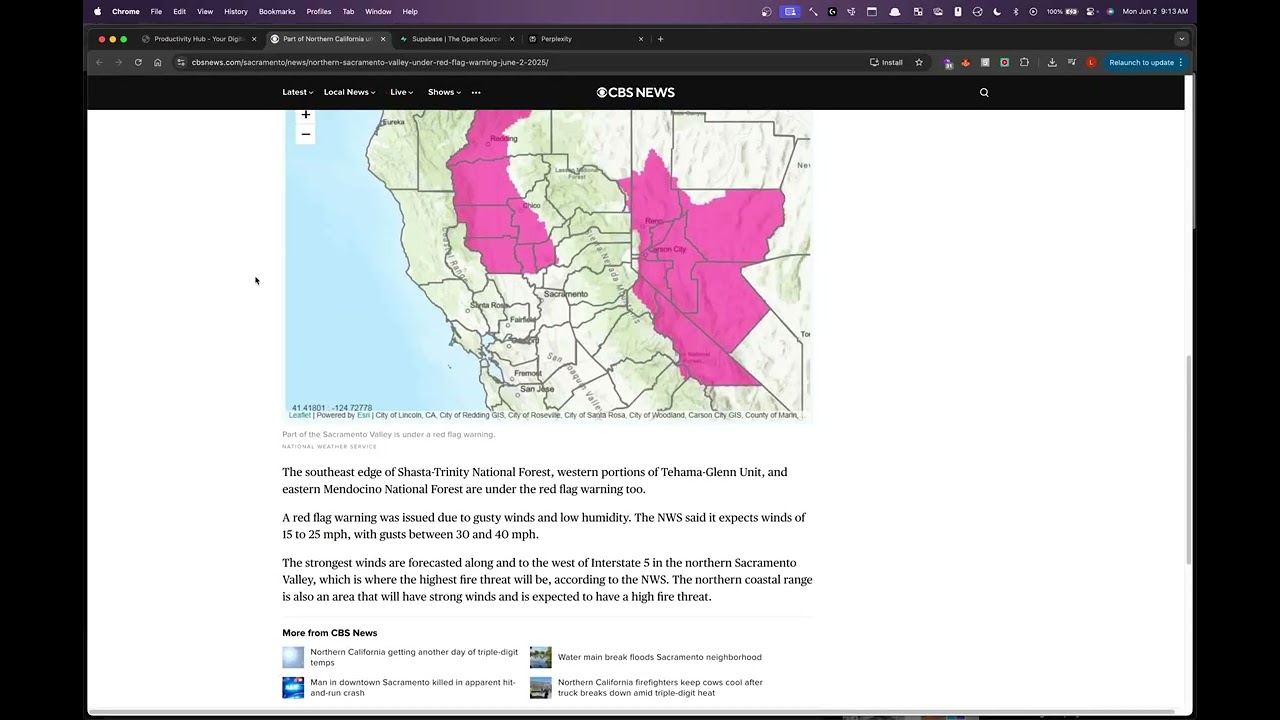
Task: Open the Esri attribution link
Action: pyautogui.click(x=363, y=415)
